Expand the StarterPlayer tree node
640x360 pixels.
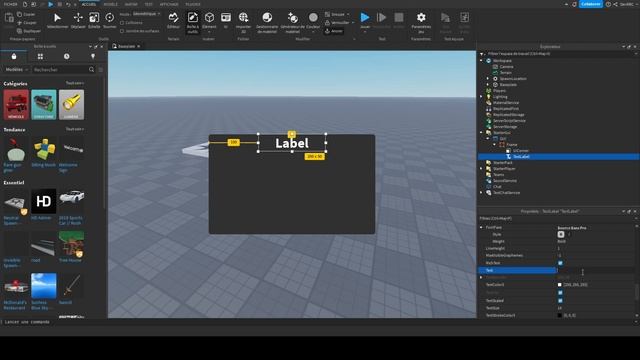[481, 169]
